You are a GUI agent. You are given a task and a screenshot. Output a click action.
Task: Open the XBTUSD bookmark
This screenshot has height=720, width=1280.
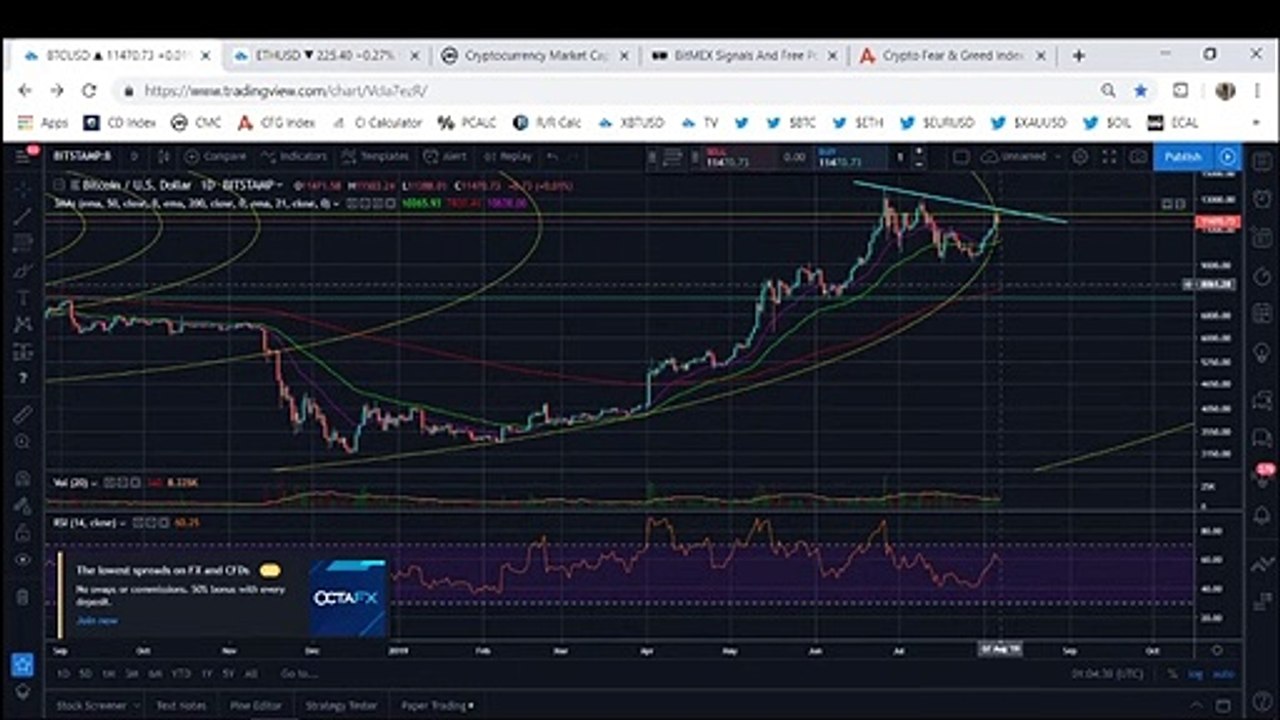[631, 123]
